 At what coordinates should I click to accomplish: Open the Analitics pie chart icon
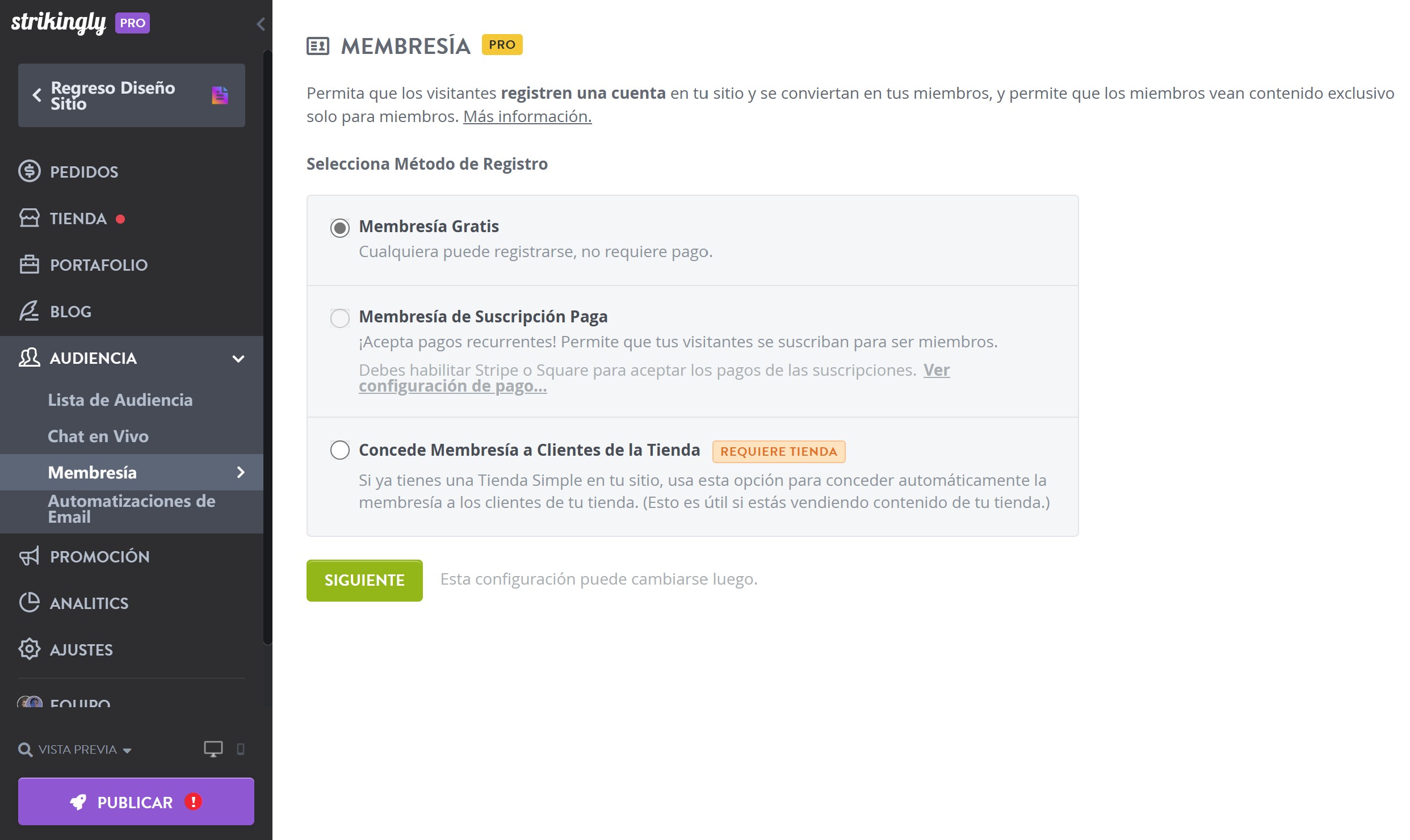tap(30, 602)
